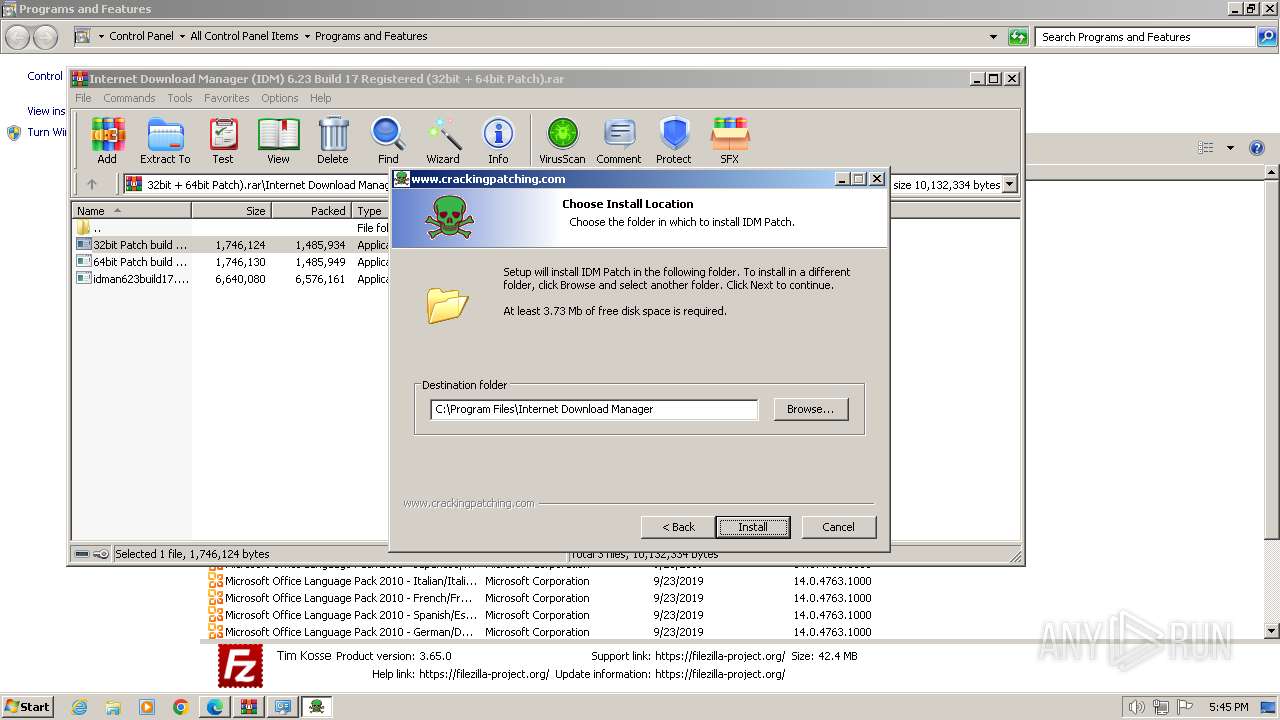The height and width of the screenshot is (720, 1280).
Task: Open the Comment icon in WinRAR
Action: click(619, 140)
